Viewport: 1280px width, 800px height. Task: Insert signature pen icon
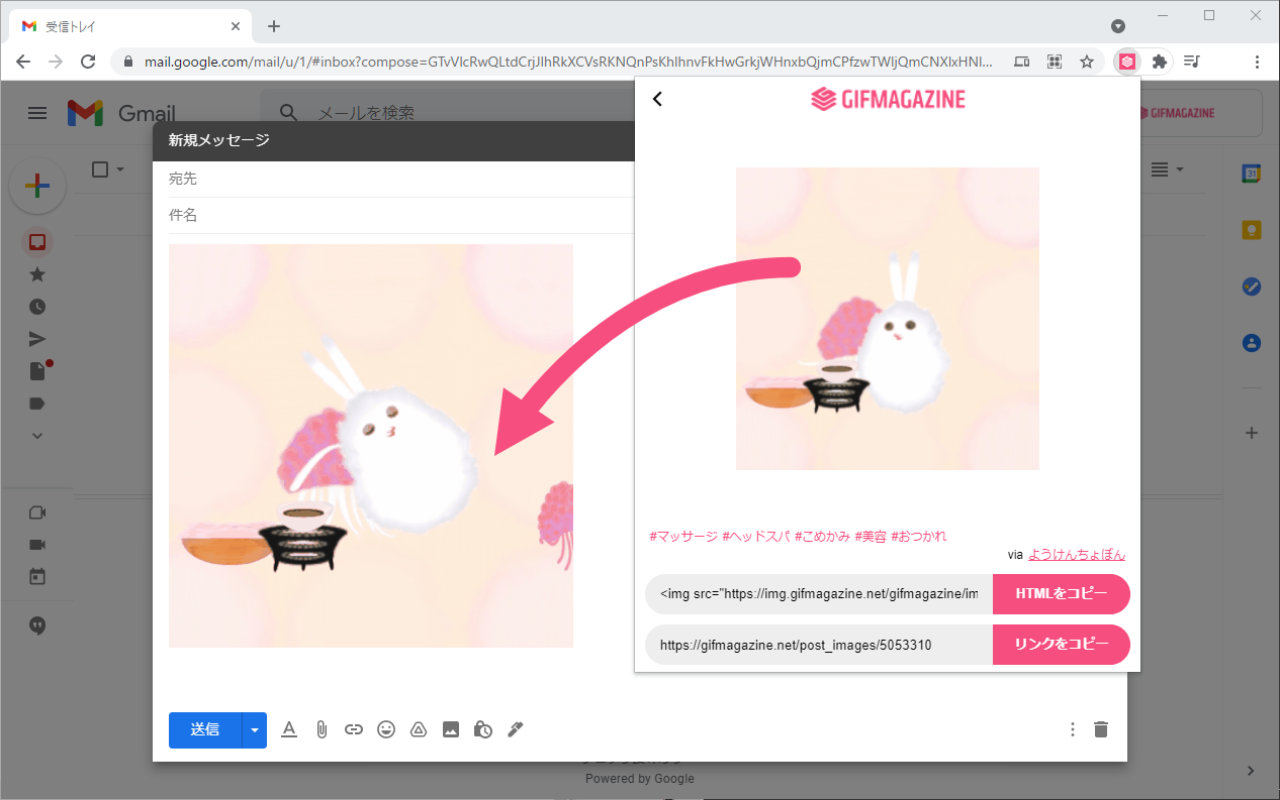[515, 730]
